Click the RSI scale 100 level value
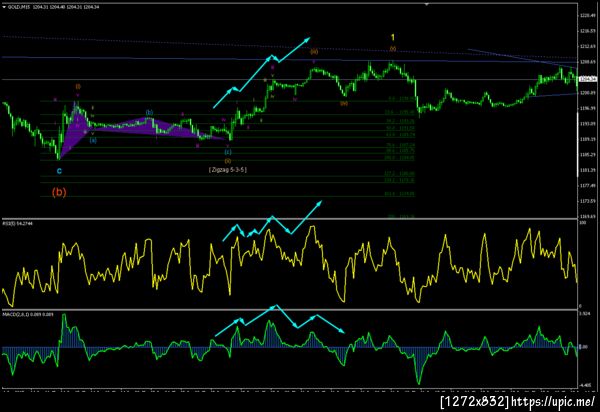The image size is (600, 412). 583,222
